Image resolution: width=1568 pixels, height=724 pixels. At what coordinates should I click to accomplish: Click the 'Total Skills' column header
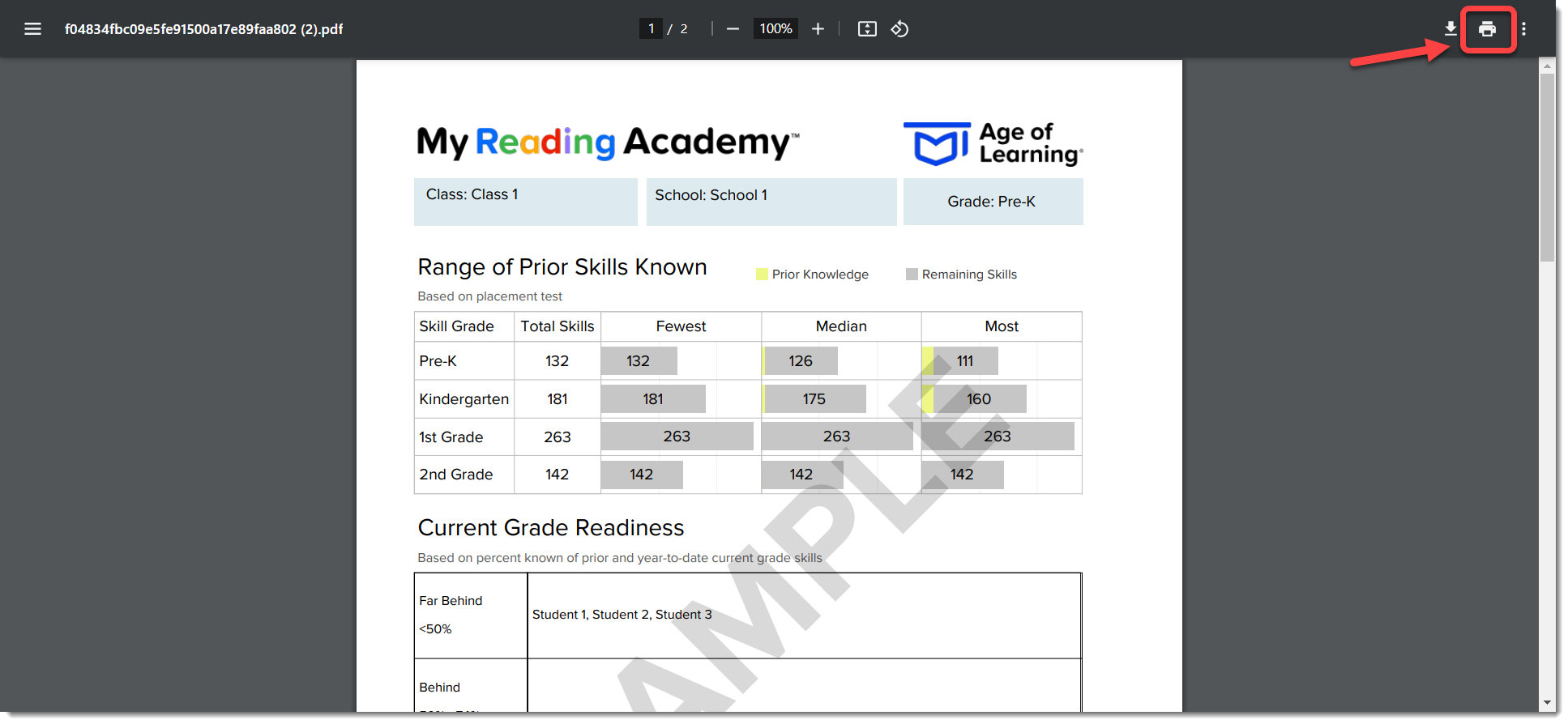point(558,326)
